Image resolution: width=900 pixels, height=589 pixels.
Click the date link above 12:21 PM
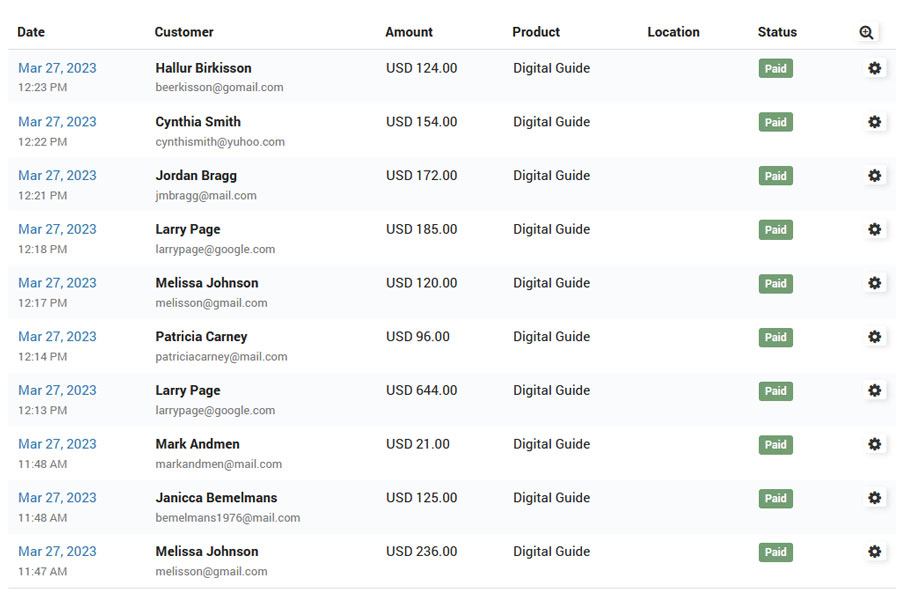(x=57, y=176)
